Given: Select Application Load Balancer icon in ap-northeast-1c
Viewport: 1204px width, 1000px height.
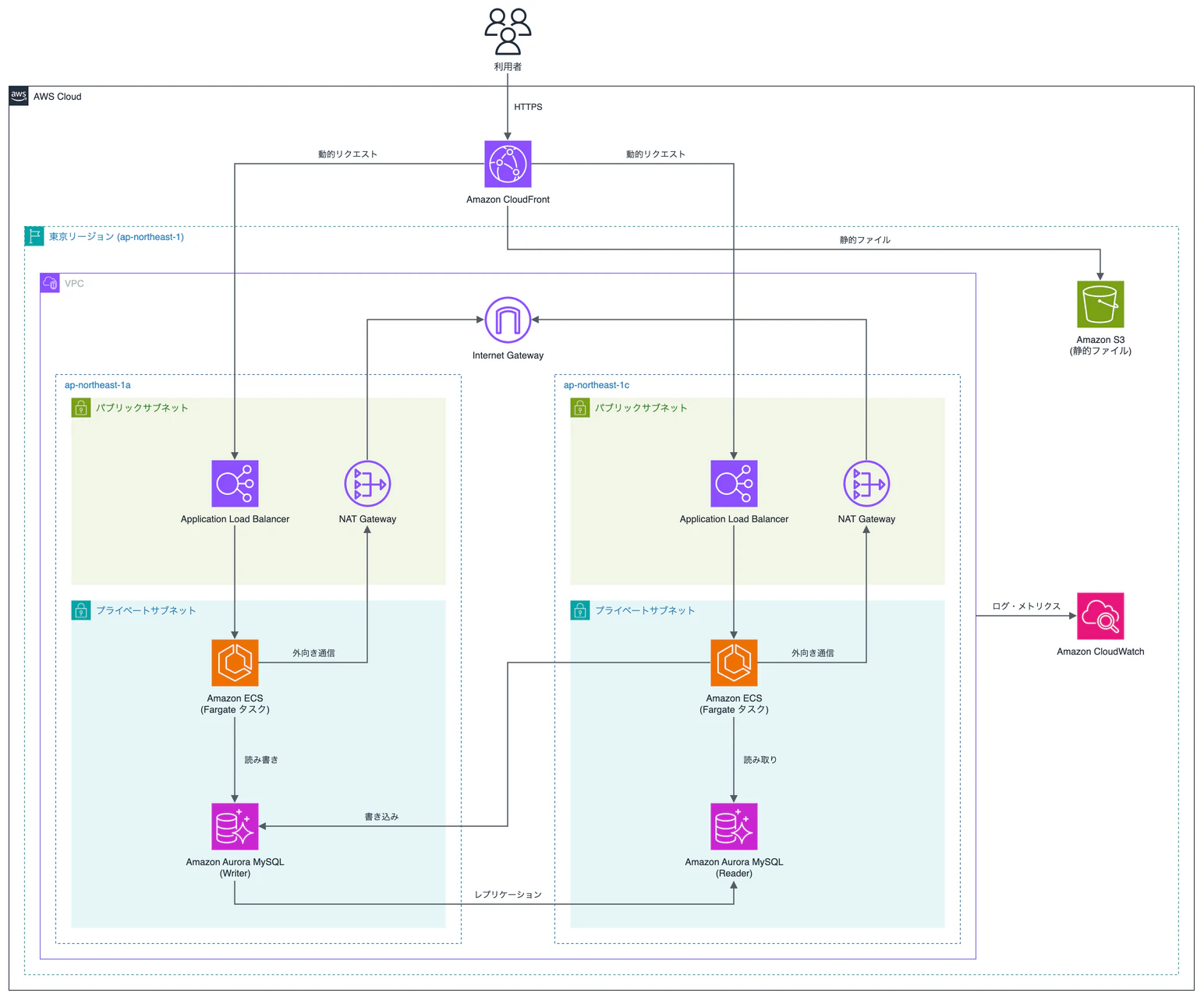Looking at the screenshot, I should pyautogui.click(x=734, y=483).
